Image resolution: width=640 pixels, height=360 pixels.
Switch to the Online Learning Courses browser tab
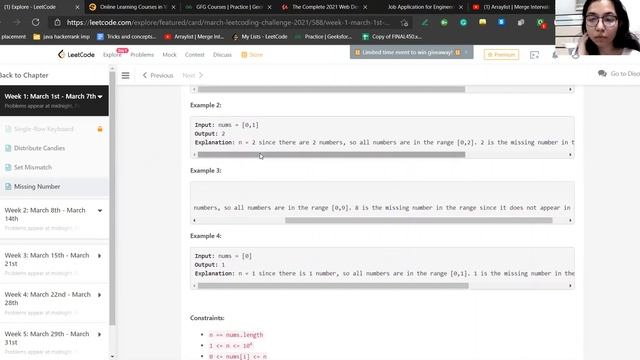[x=132, y=7]
